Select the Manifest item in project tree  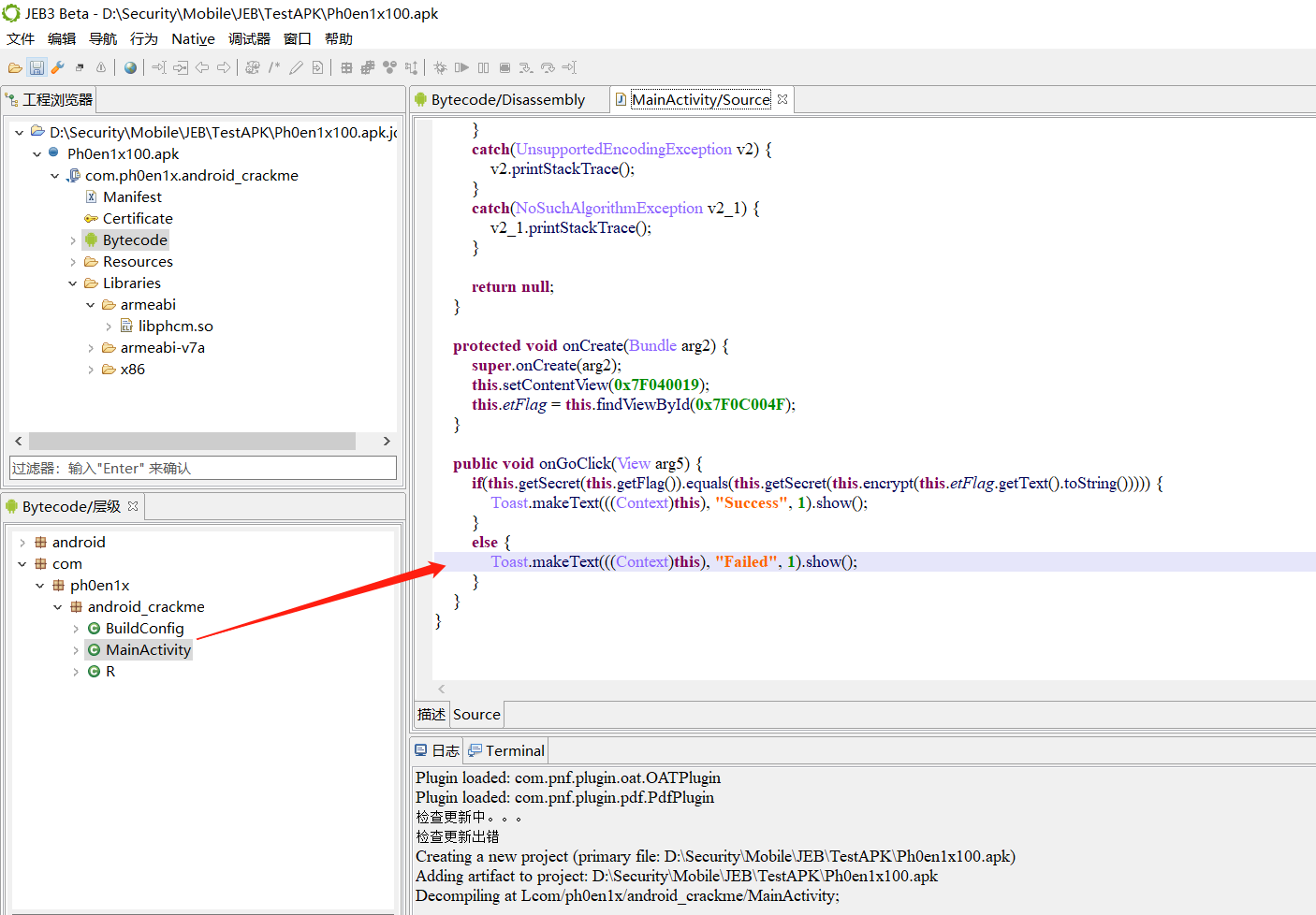132,196
